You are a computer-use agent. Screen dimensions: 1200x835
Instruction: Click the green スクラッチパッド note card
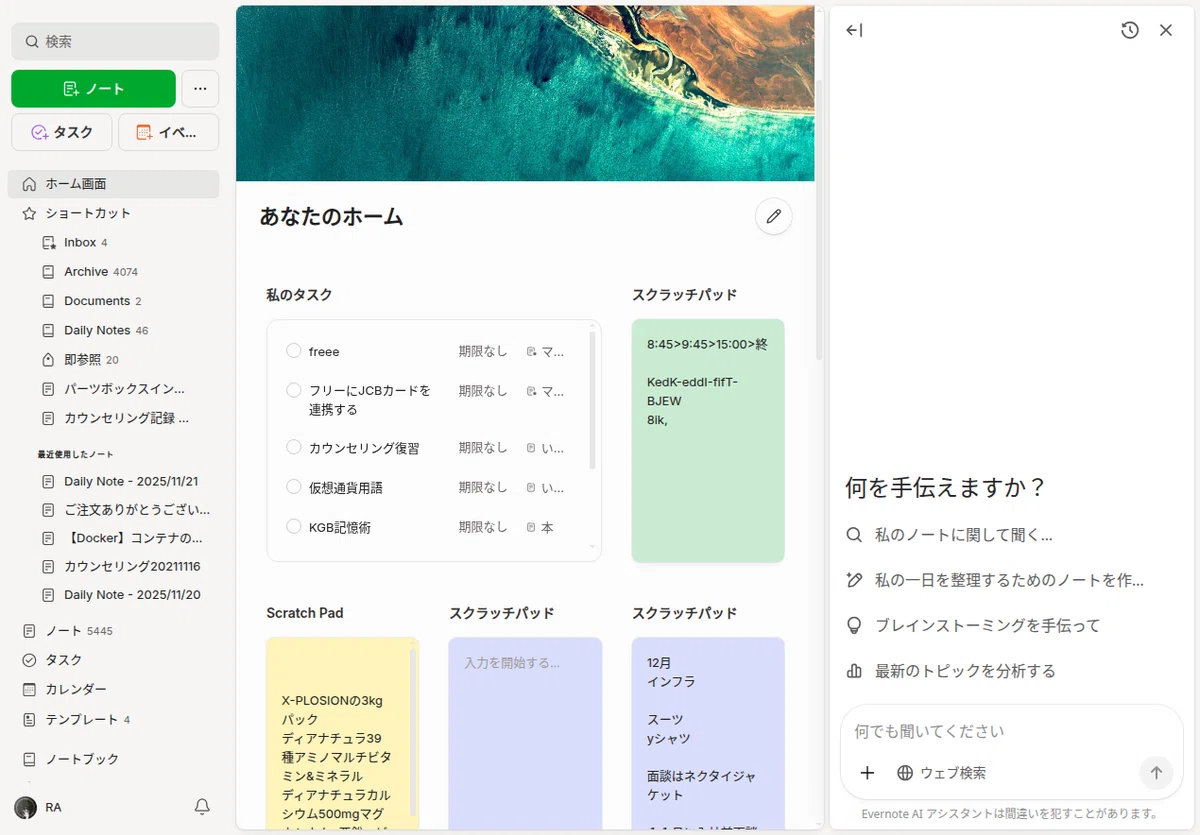(x=708, y=440)
